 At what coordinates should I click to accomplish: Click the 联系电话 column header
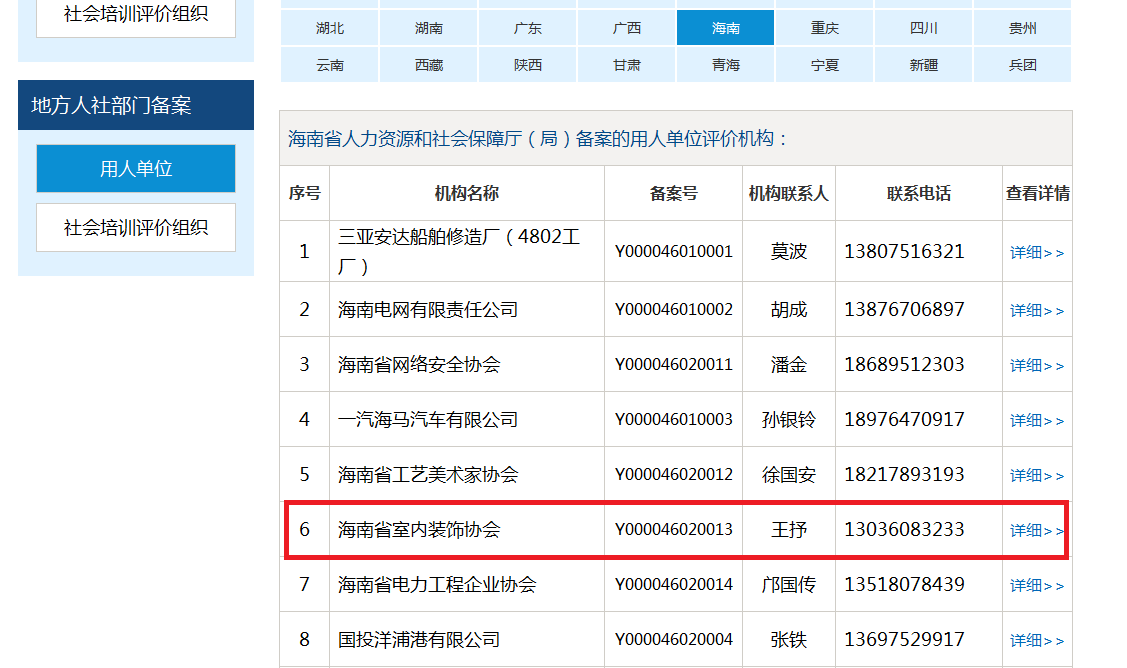[x=919, y=193]
